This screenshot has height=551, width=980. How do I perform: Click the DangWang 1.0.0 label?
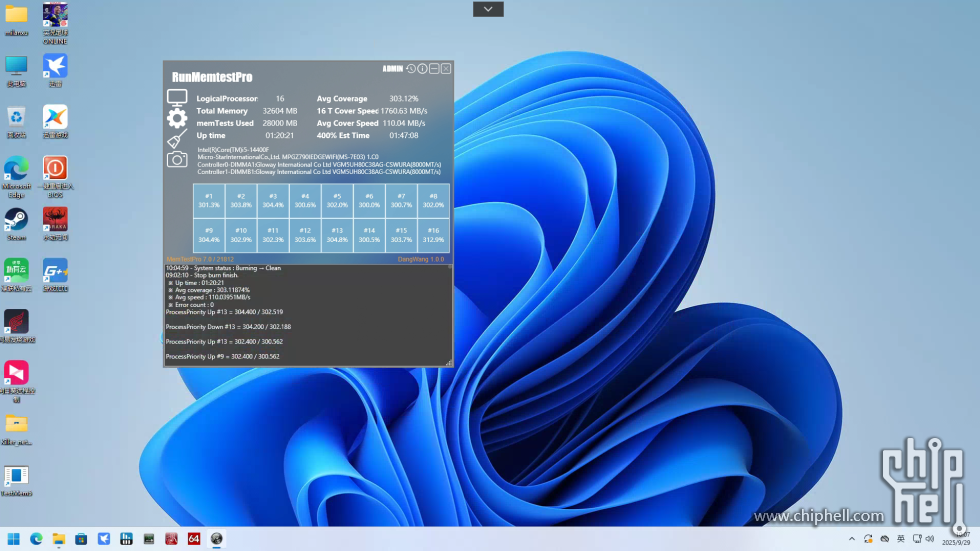click(x=420, y=258)
